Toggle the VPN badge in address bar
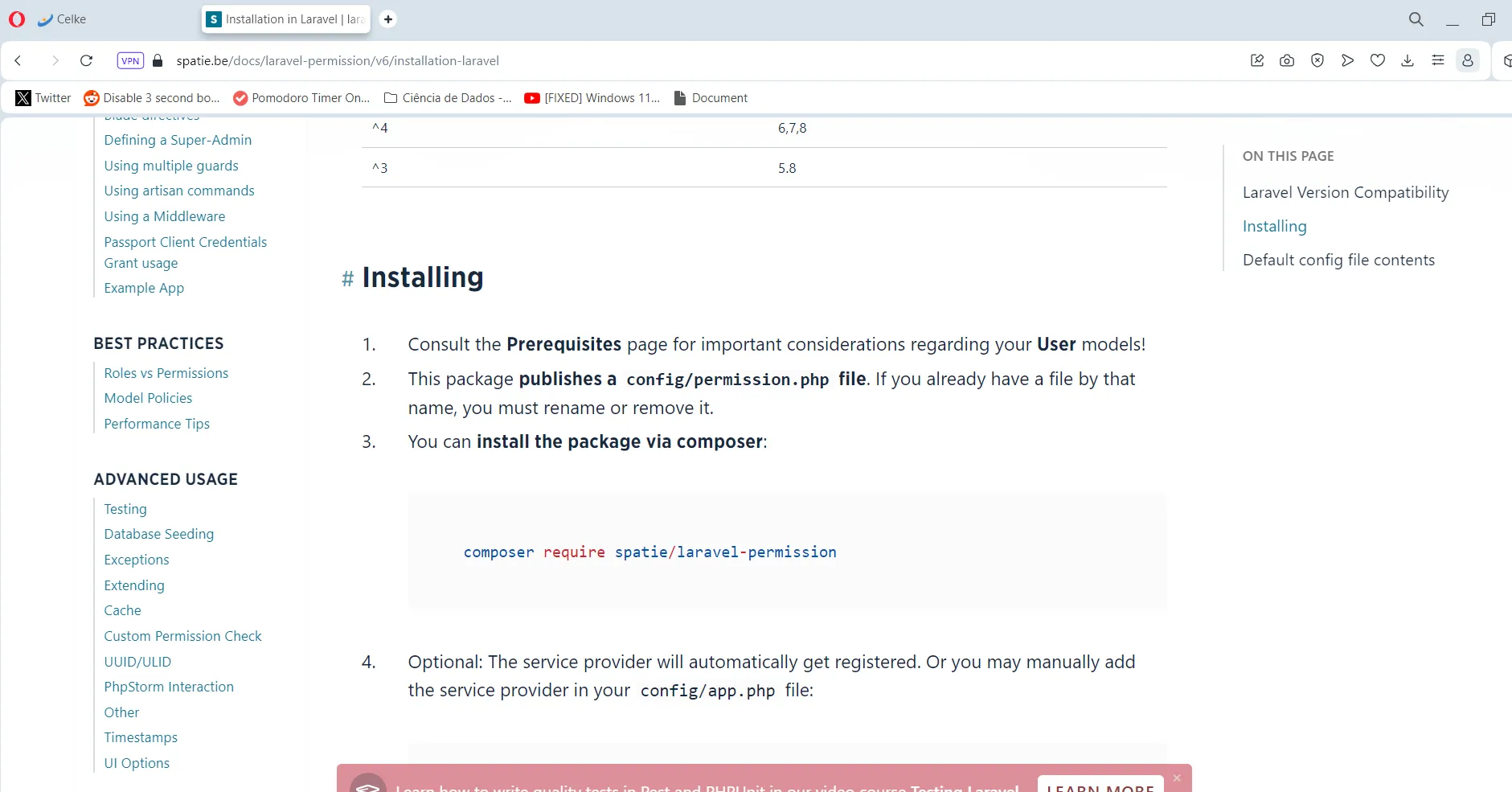The height and width of the screenshot is (792, 1512). [x=130, y=60]
